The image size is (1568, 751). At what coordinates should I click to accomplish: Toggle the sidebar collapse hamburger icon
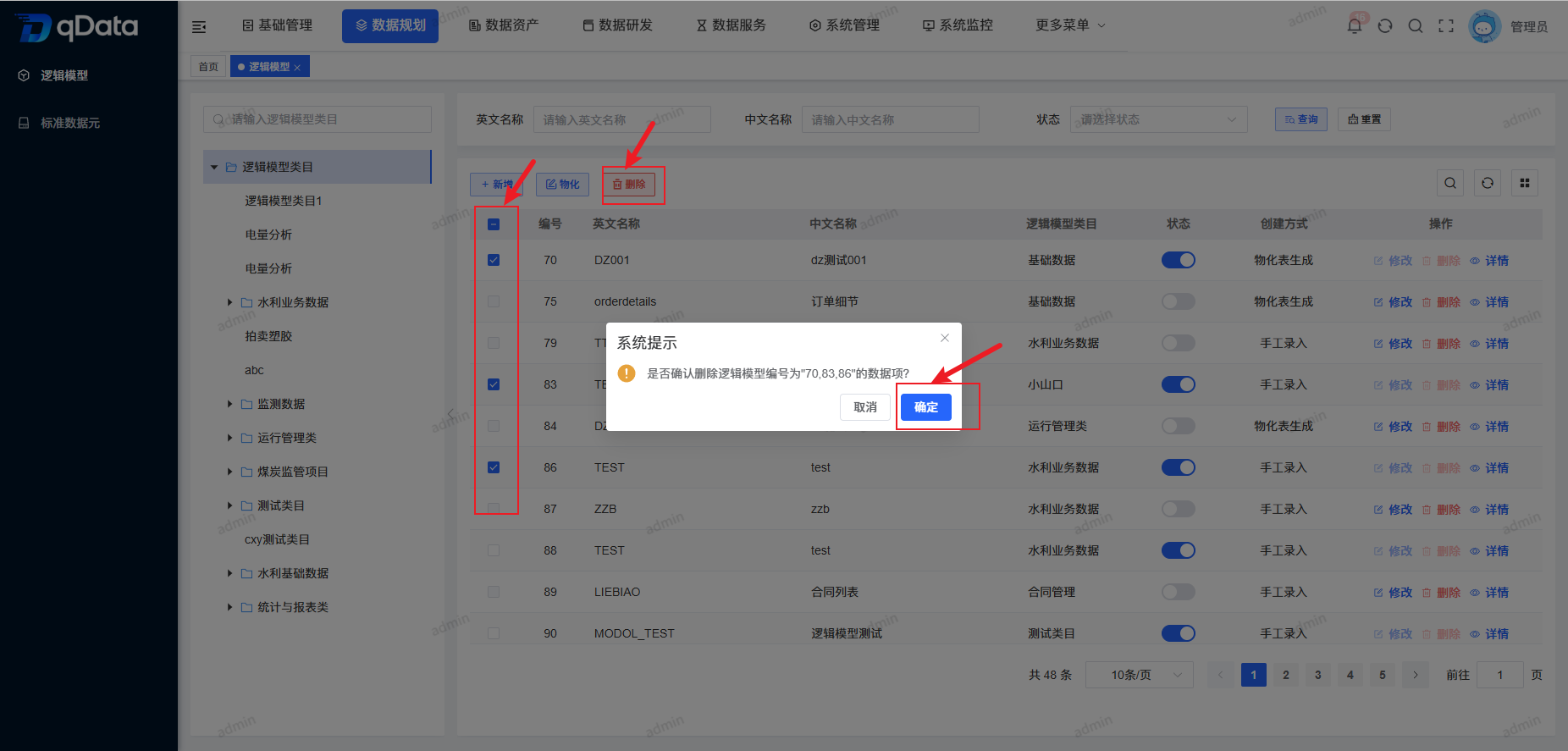pyautogui.click(x=199, y=27)
